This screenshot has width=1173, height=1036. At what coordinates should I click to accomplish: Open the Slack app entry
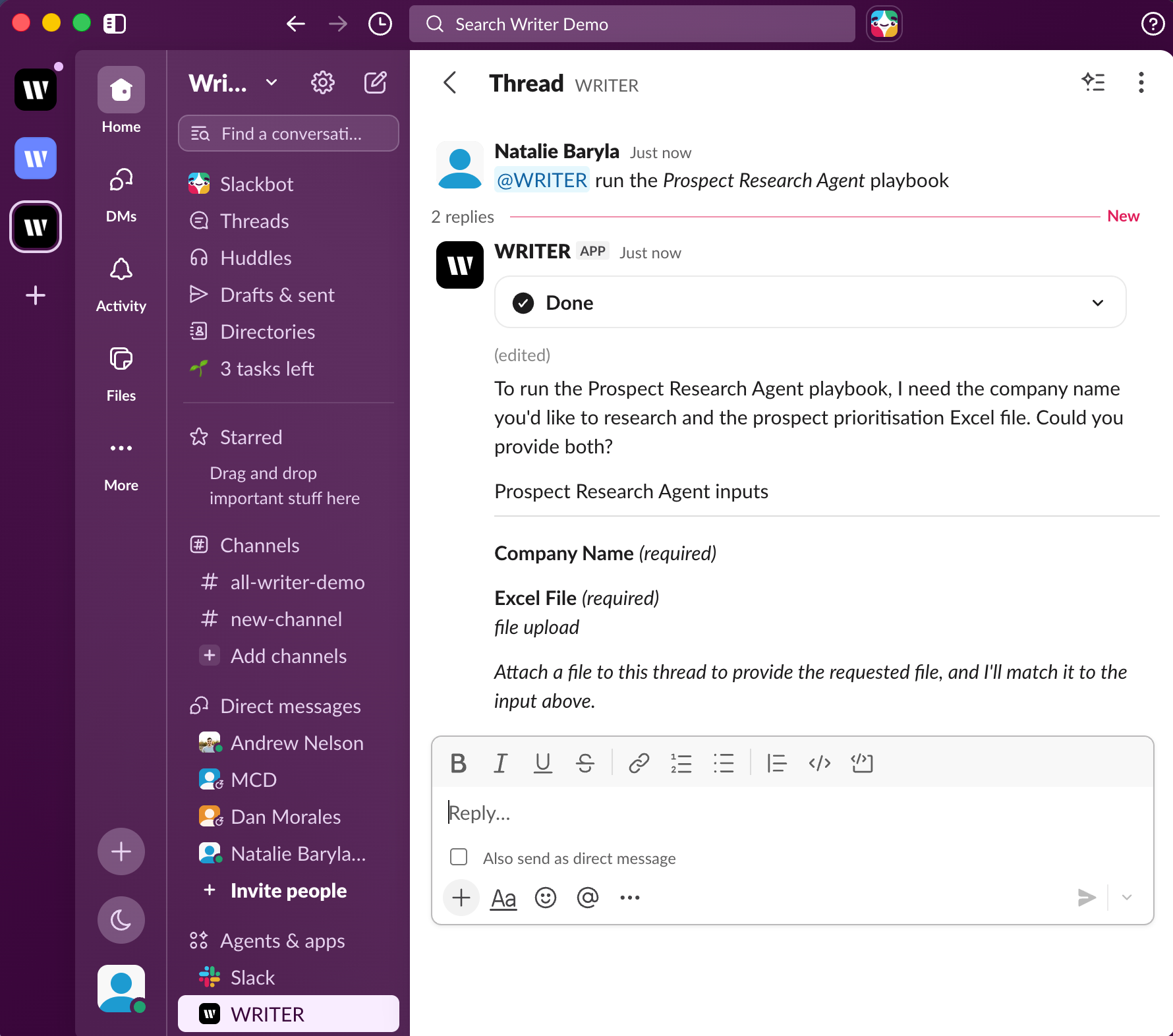[x=289, y=977]
